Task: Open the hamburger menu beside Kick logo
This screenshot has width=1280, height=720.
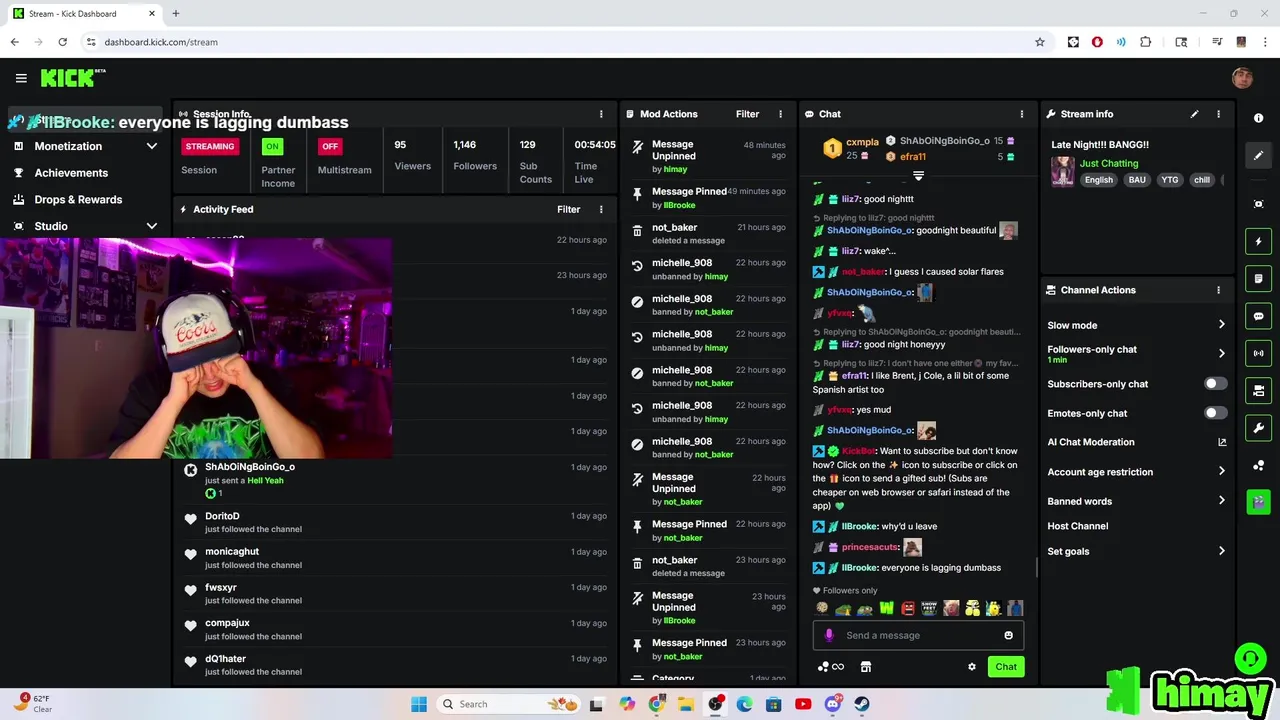Action: tap(21, 78)
